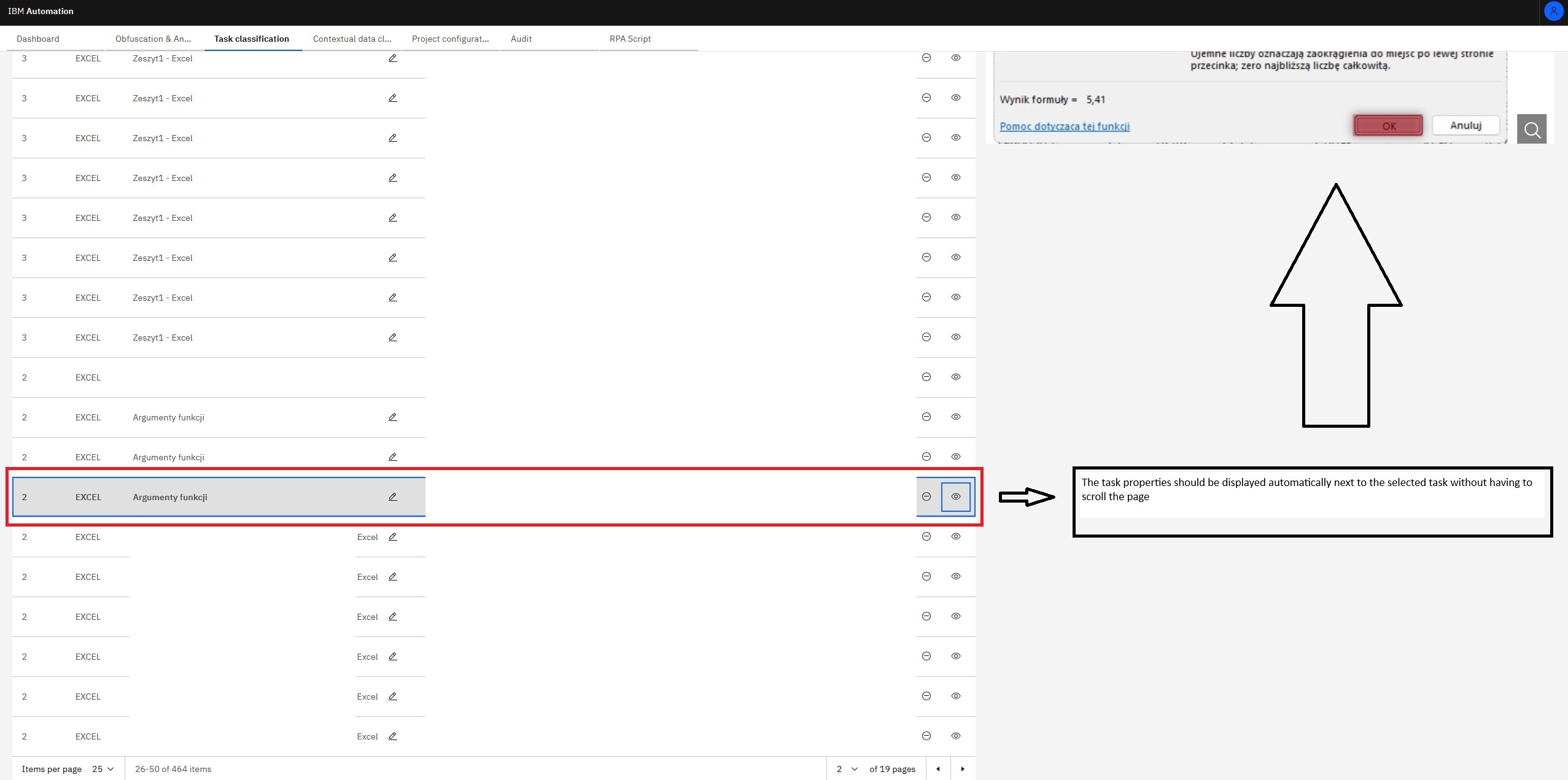
Task: Open the RPA Script tab
Action: 630,39
